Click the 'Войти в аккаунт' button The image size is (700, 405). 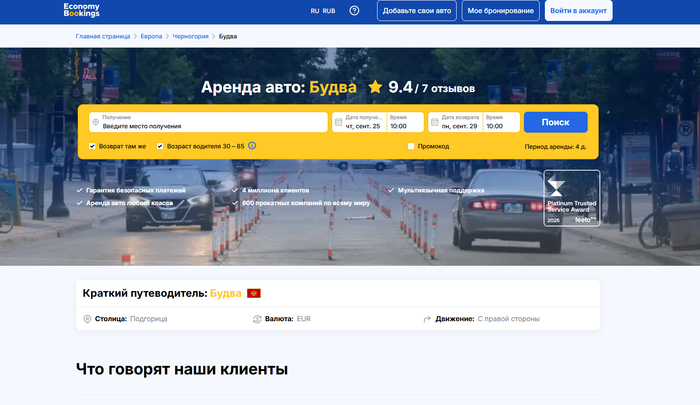coord(578,11)
